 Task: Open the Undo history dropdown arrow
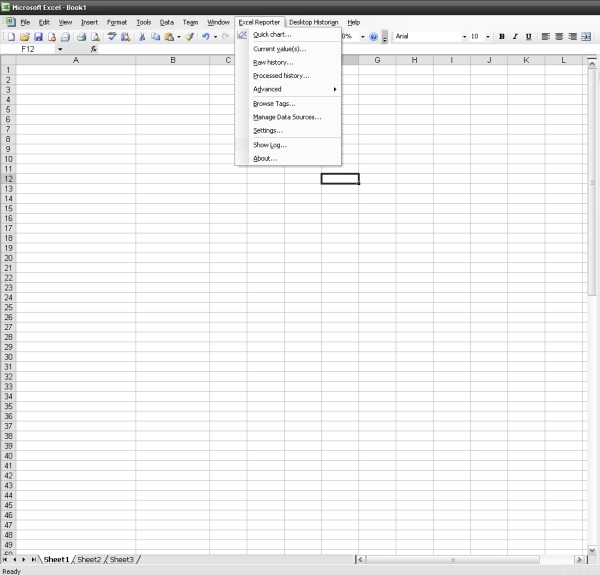click(x=215, y=37)
